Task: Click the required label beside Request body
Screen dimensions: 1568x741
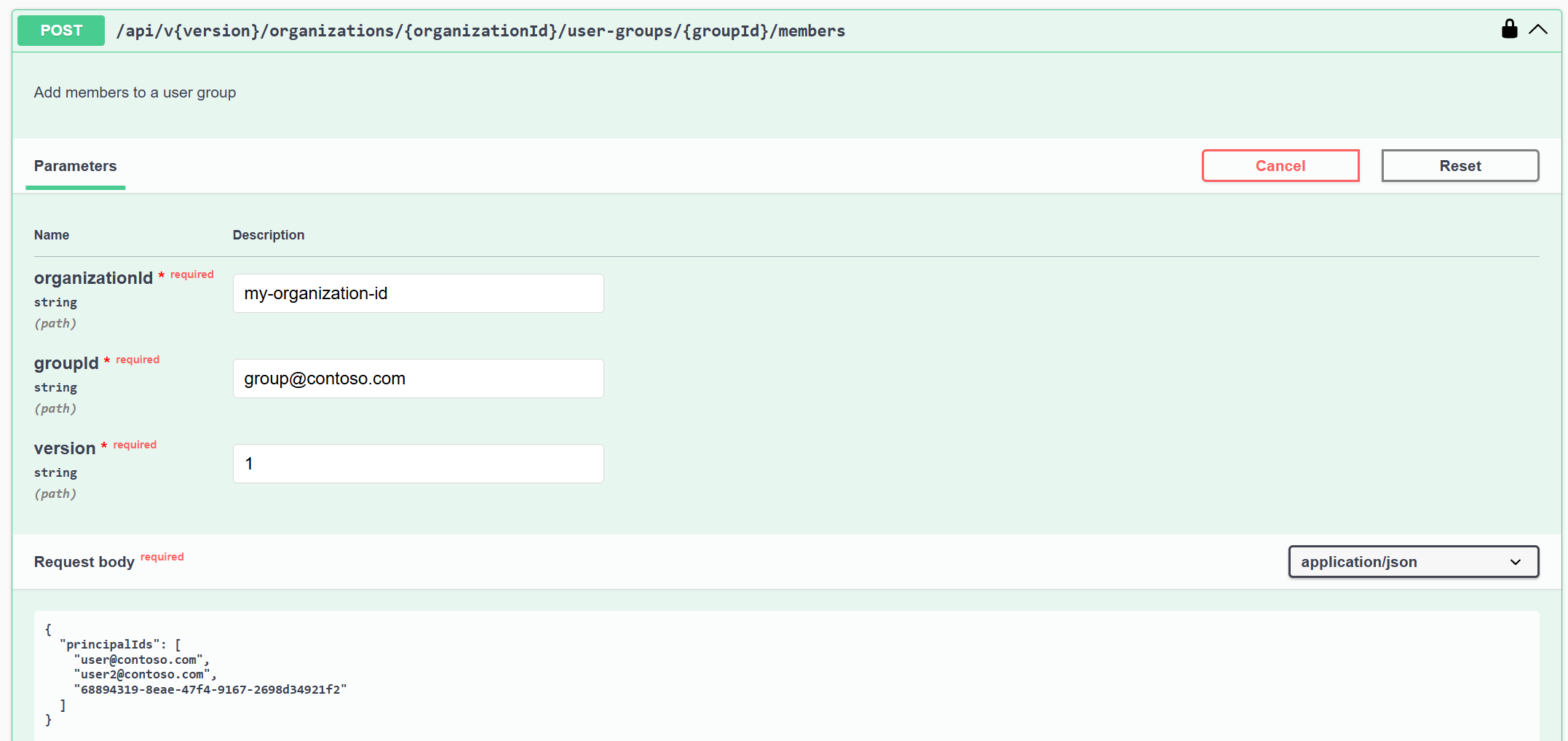Action: pos(162,556)
